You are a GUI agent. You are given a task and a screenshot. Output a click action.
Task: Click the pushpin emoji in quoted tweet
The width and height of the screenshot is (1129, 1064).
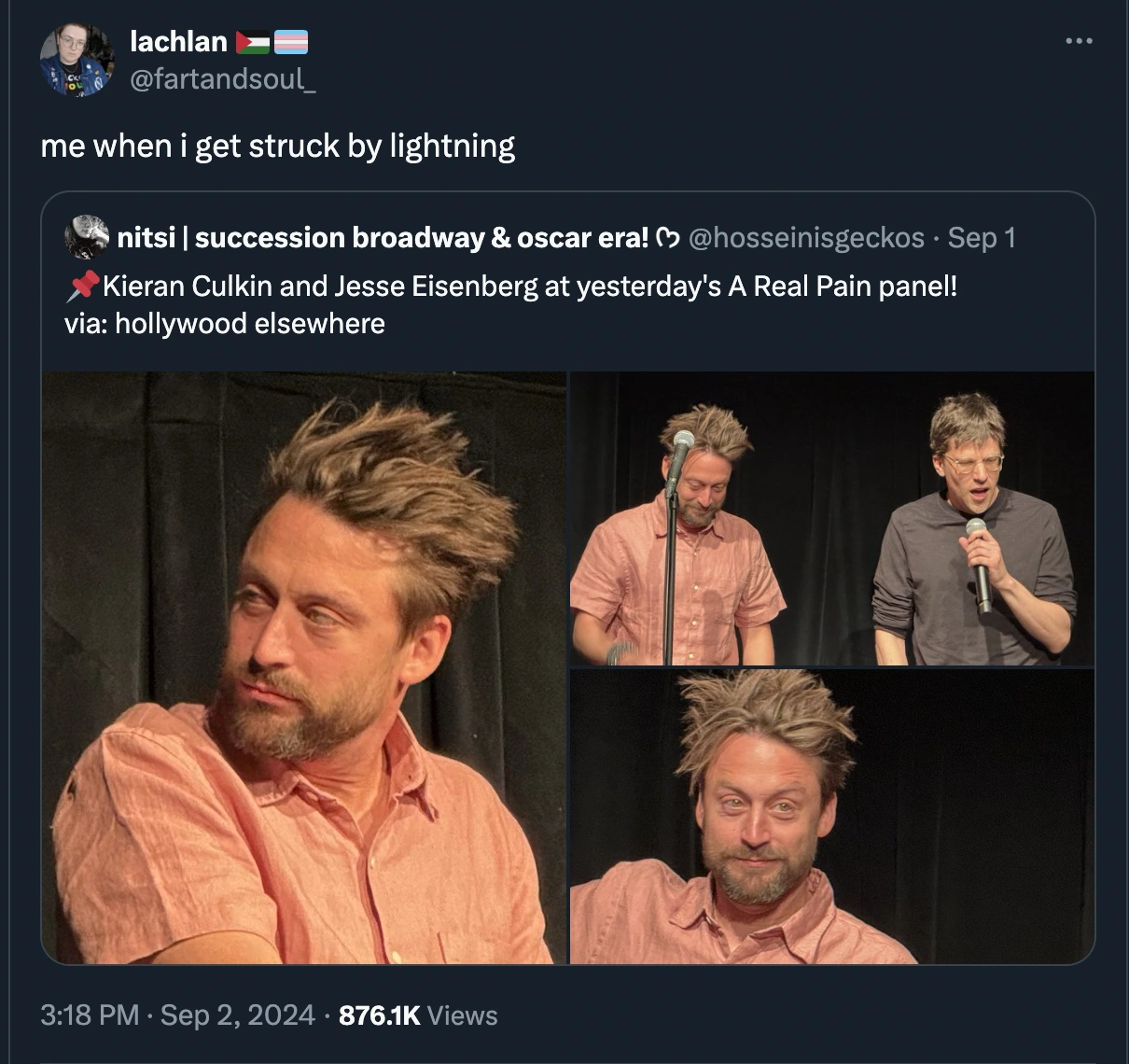[82, 286]
